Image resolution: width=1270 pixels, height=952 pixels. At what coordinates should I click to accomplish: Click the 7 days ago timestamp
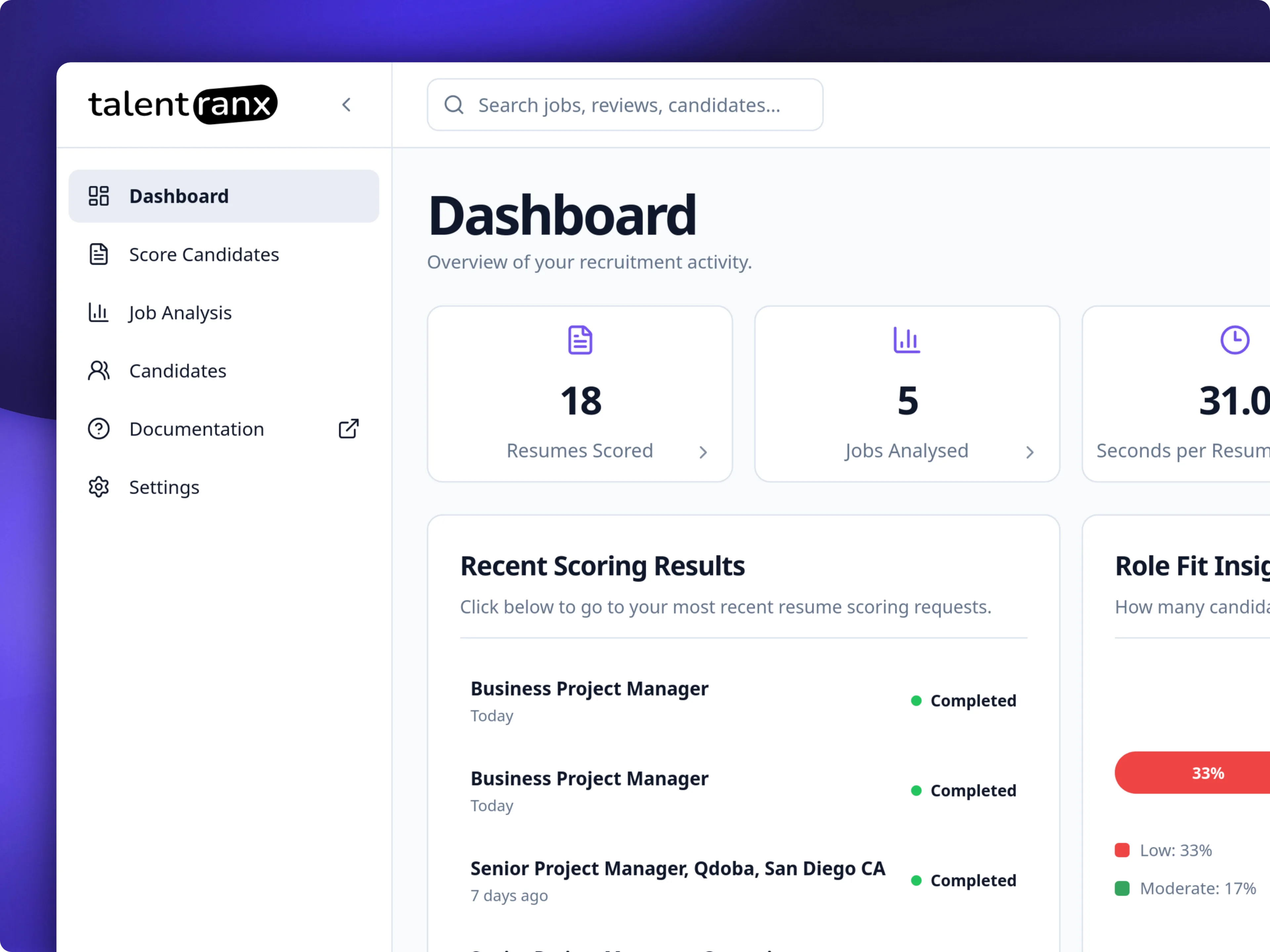pos(509,896)
